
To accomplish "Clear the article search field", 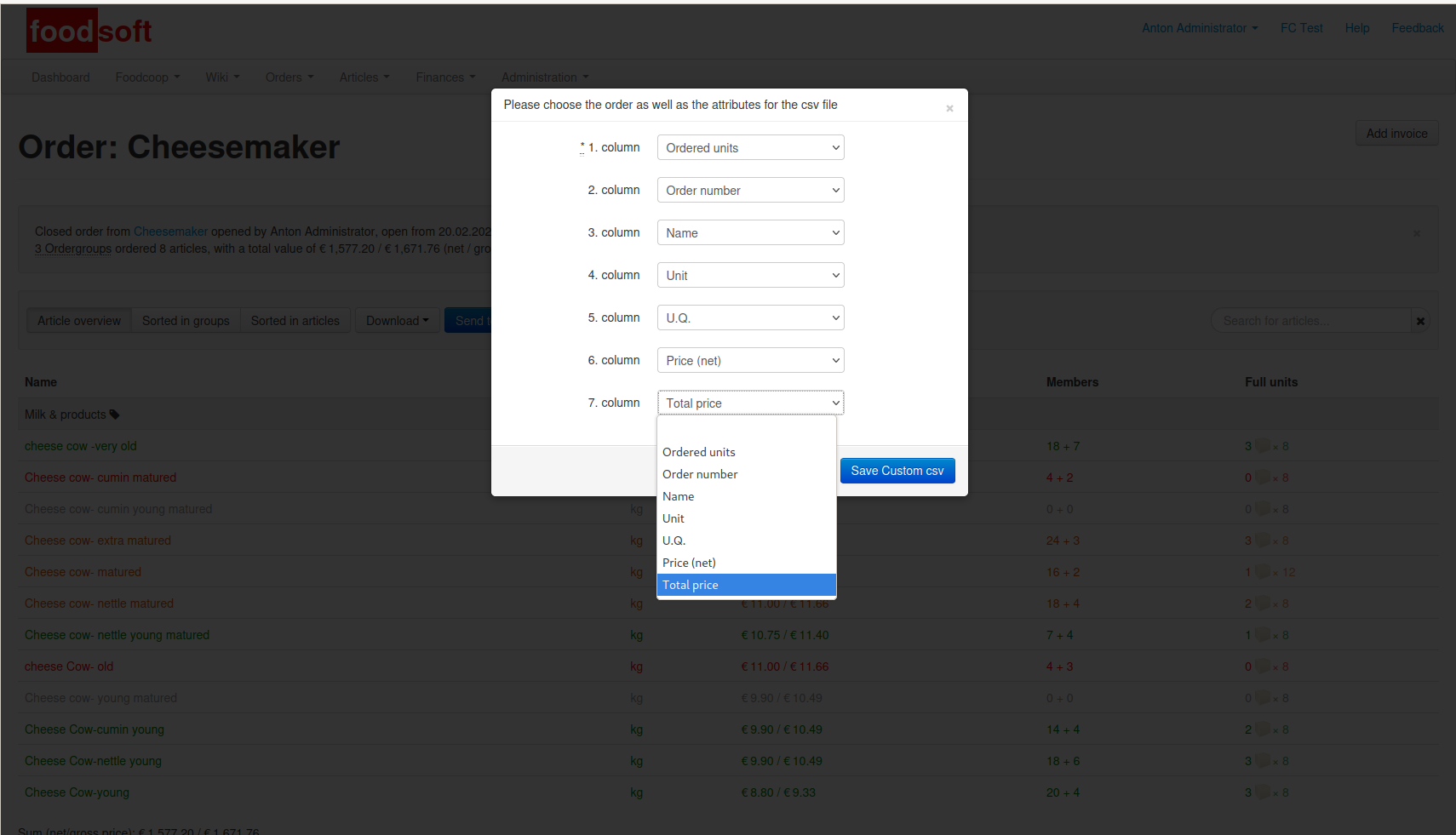I will coord(1420,321).
